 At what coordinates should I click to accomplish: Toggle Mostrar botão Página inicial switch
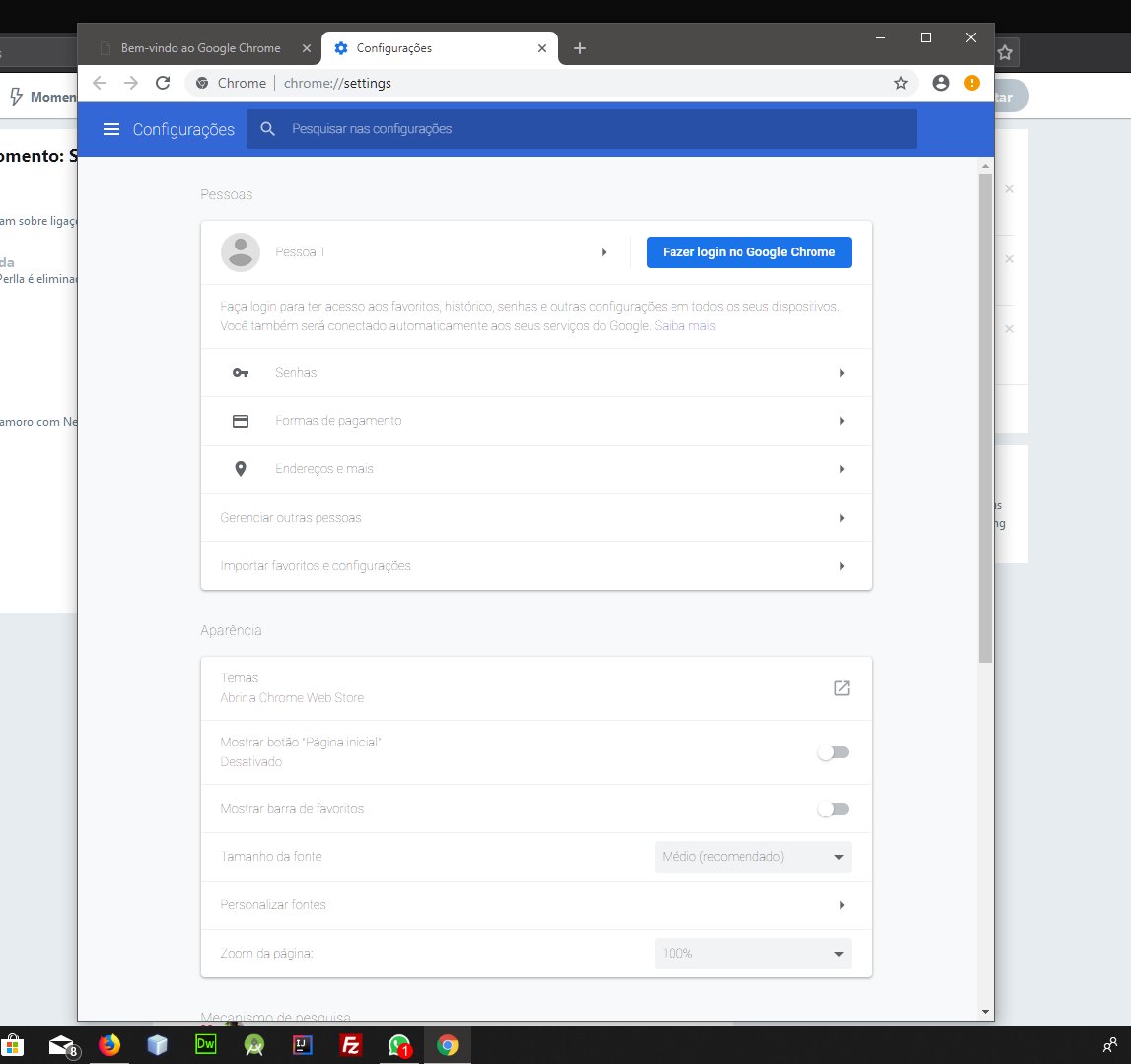(834, 753)
